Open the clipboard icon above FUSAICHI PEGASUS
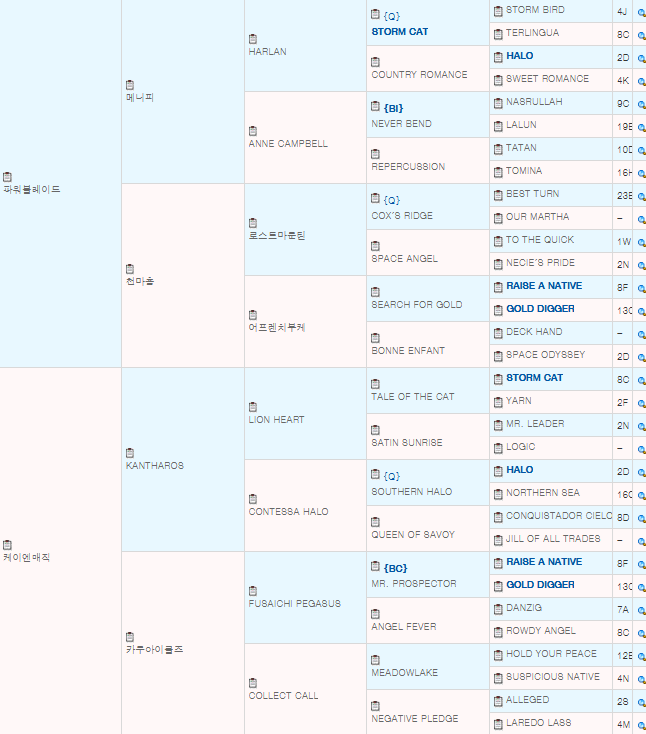 click(253, 591)
